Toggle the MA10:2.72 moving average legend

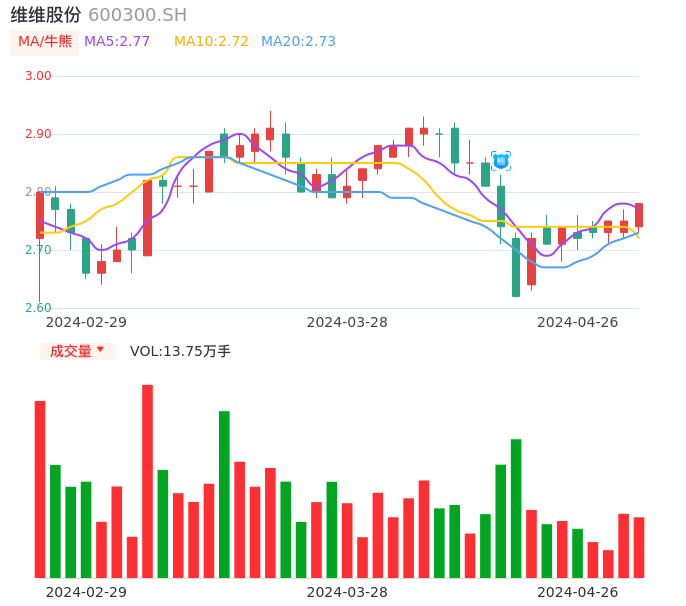click(211, 42)
